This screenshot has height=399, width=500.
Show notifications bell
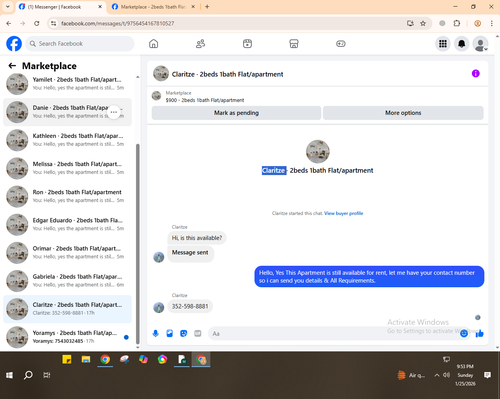462,44
